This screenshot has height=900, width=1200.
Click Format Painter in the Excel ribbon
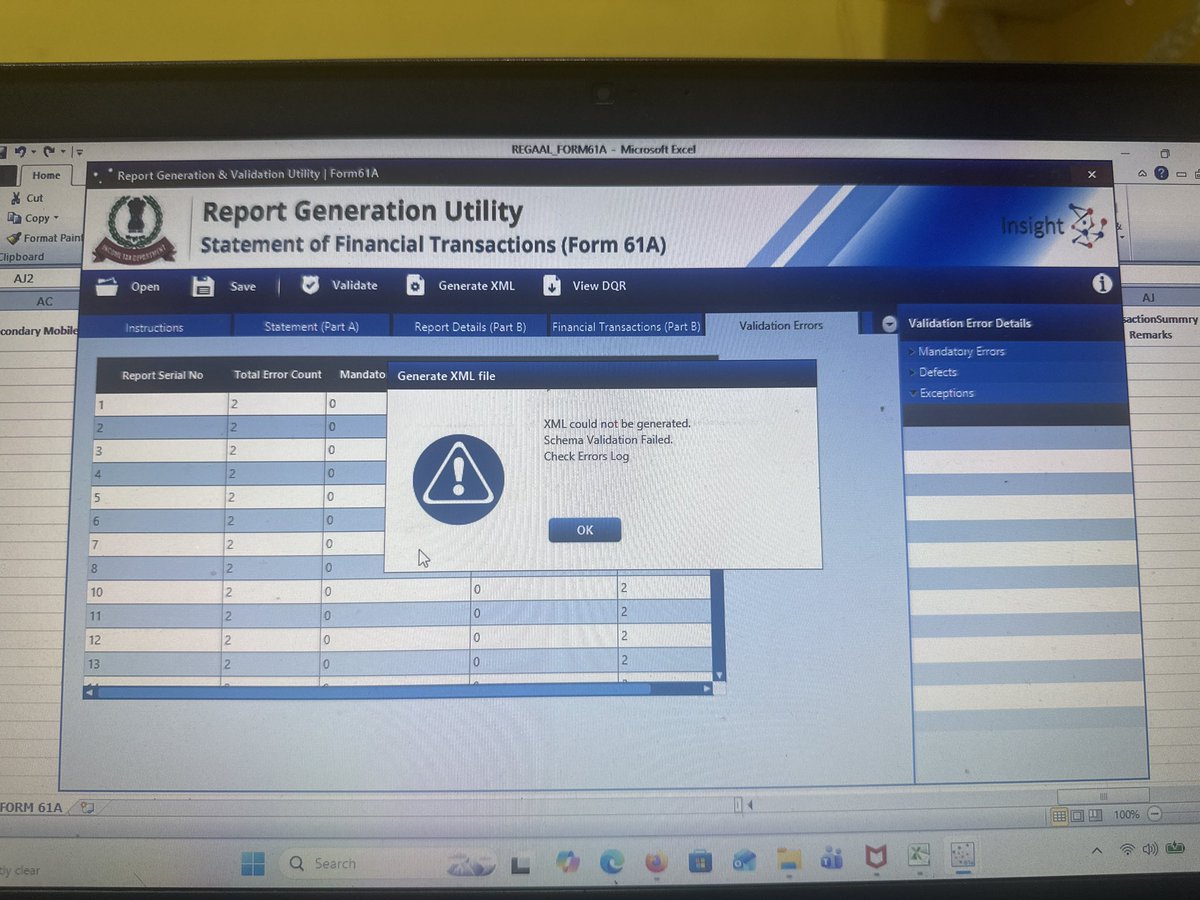click(46, 238)
